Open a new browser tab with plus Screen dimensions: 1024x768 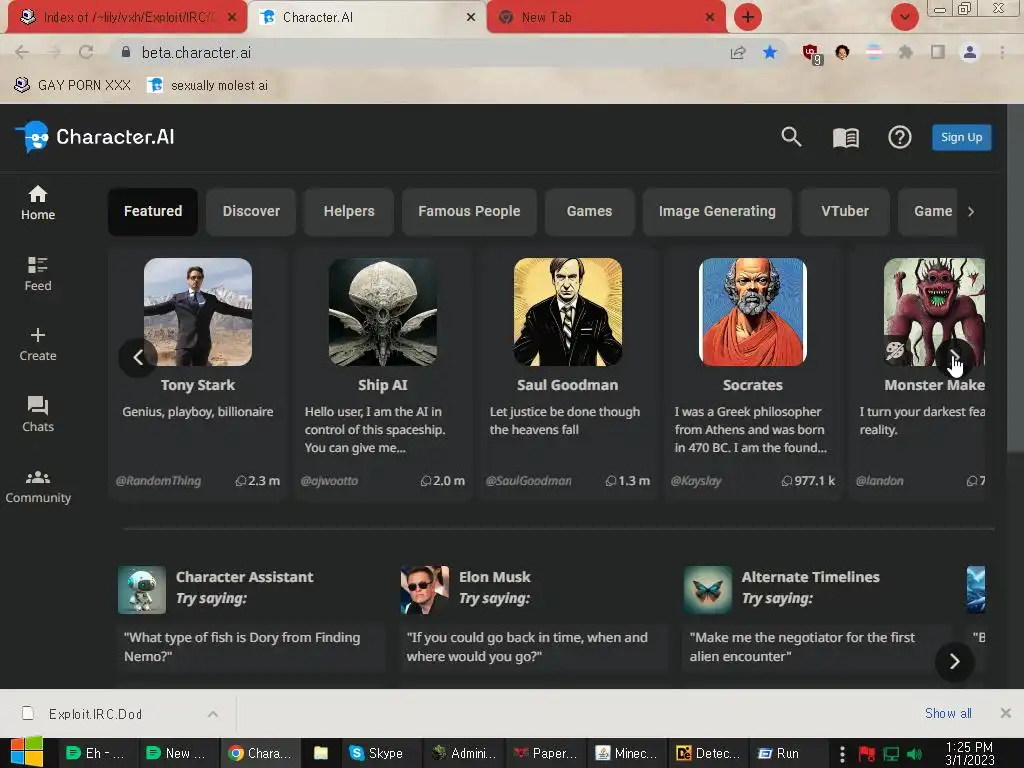748,18
